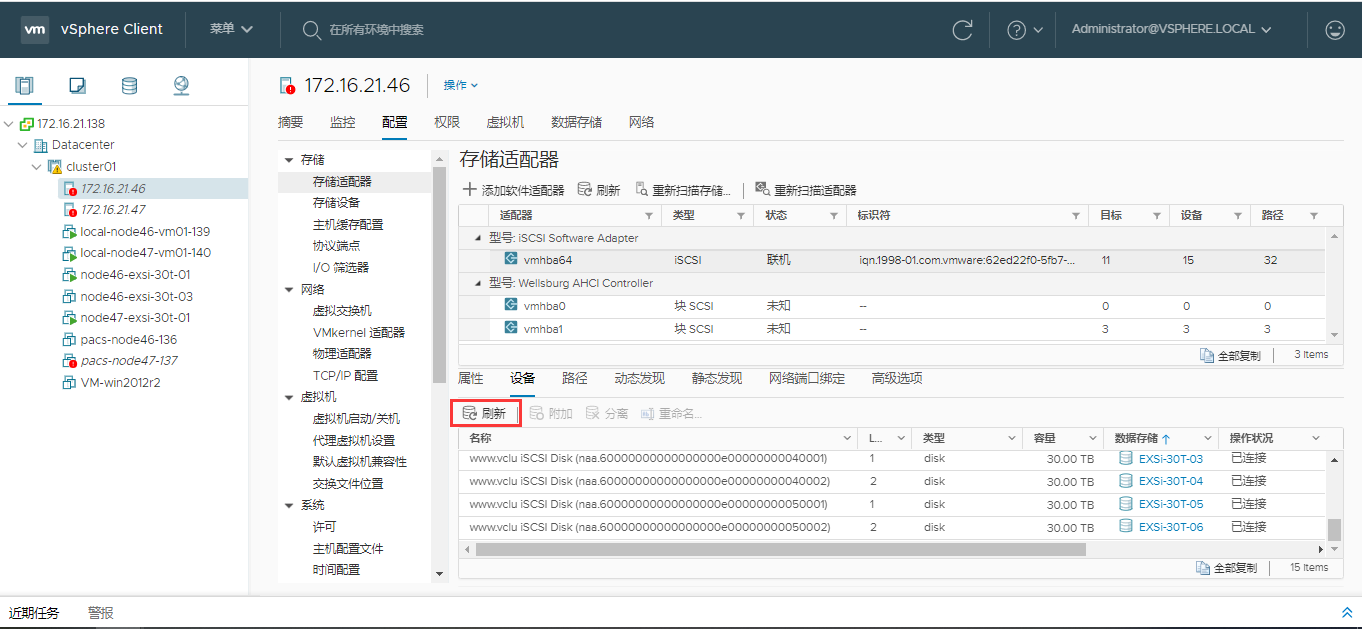This screenshot has width=1362, height=629.
Task: Switch to VMs and Templates view icon
Action: click(x=77, y=85)
